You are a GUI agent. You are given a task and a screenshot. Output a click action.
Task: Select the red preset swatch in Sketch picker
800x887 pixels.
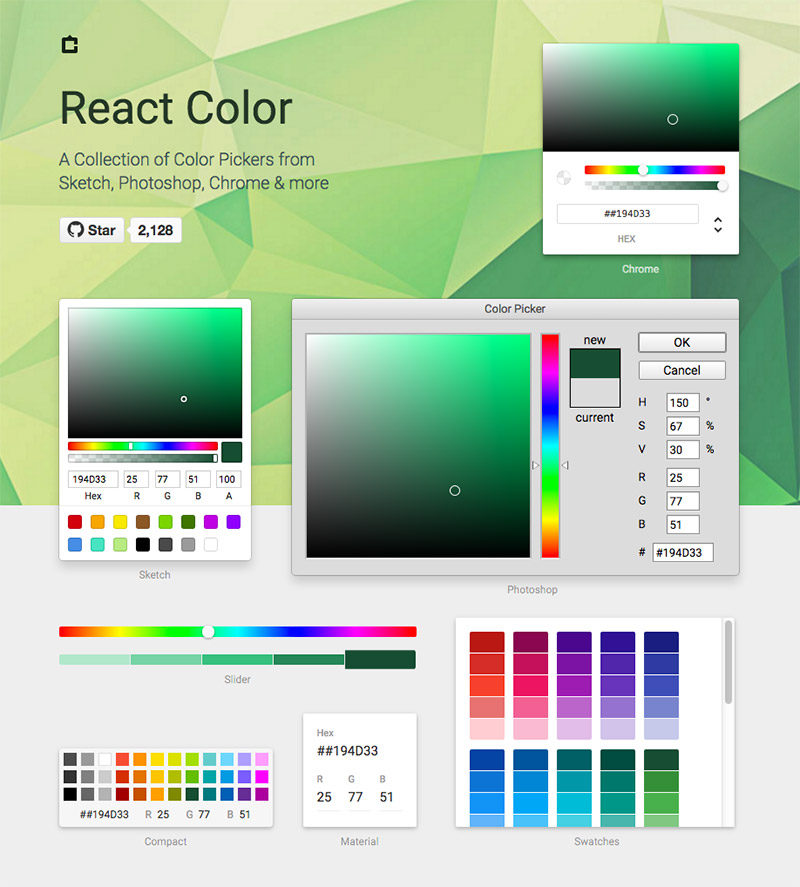point(75,522)
